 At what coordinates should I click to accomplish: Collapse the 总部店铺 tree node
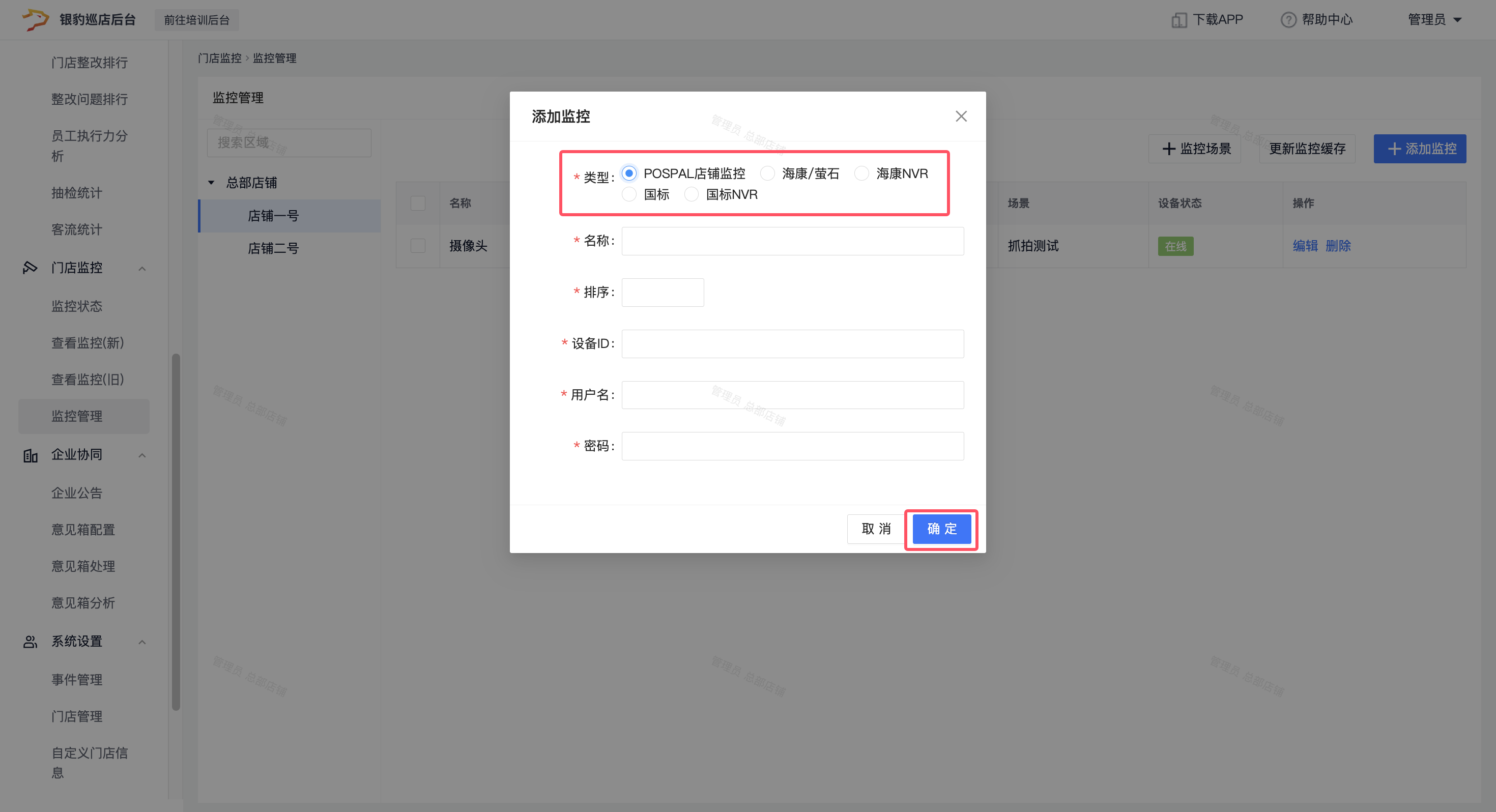click(x=211, y=182)
